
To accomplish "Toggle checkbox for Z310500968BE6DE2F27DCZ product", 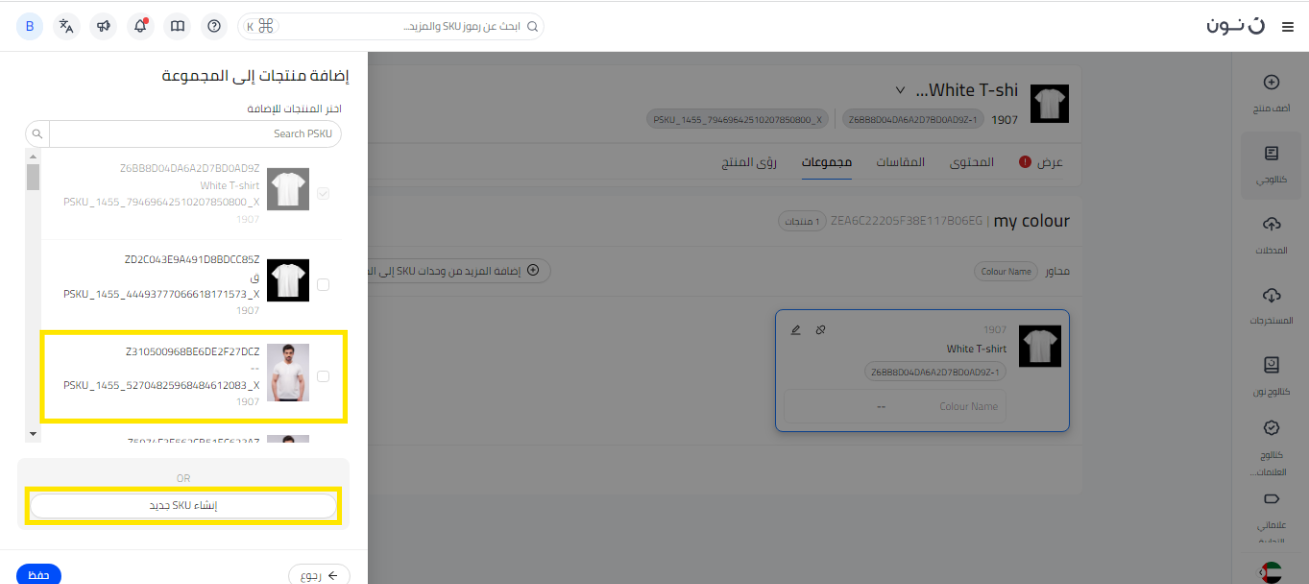I will (x=323, y=377).
